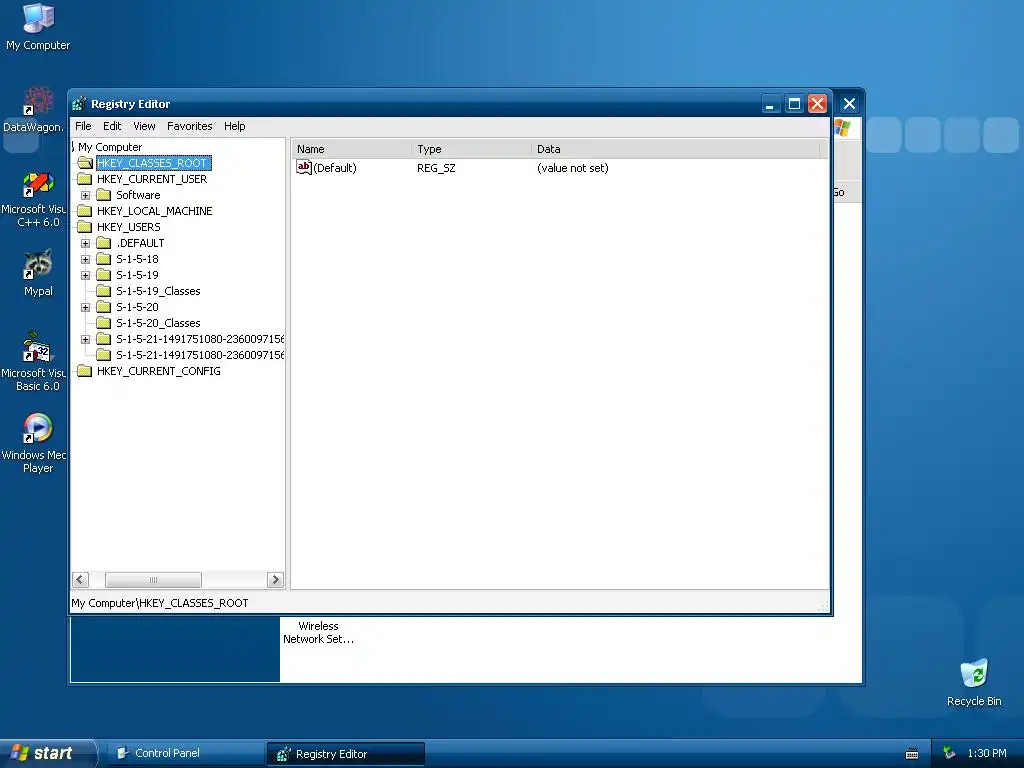Select the (Default) value name
The image size is (1024, 768).
pos(335,168)
